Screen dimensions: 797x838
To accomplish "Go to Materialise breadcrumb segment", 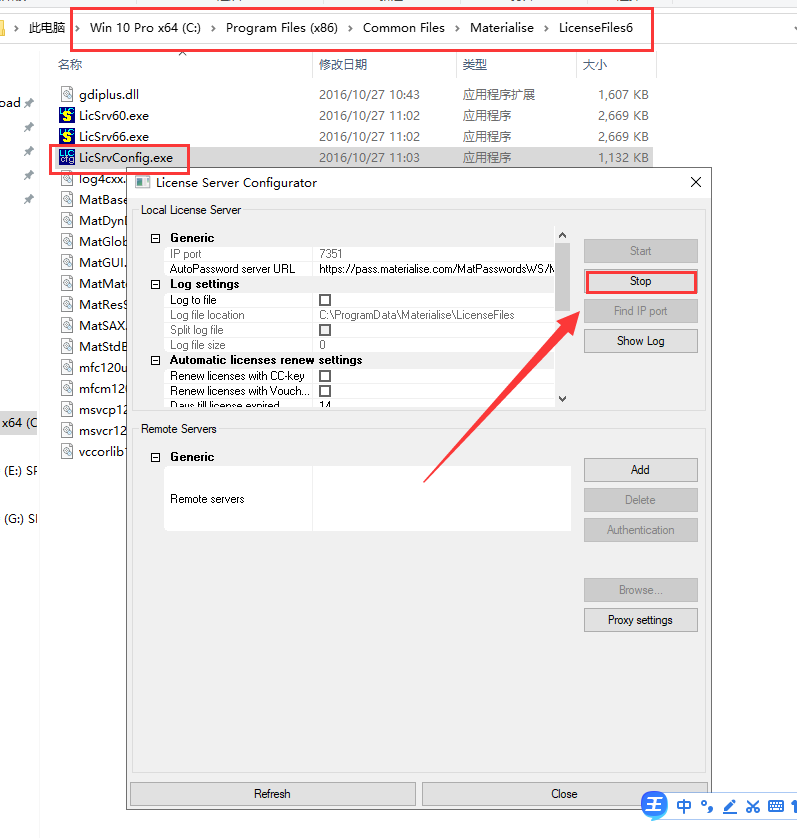I will 501,28.
